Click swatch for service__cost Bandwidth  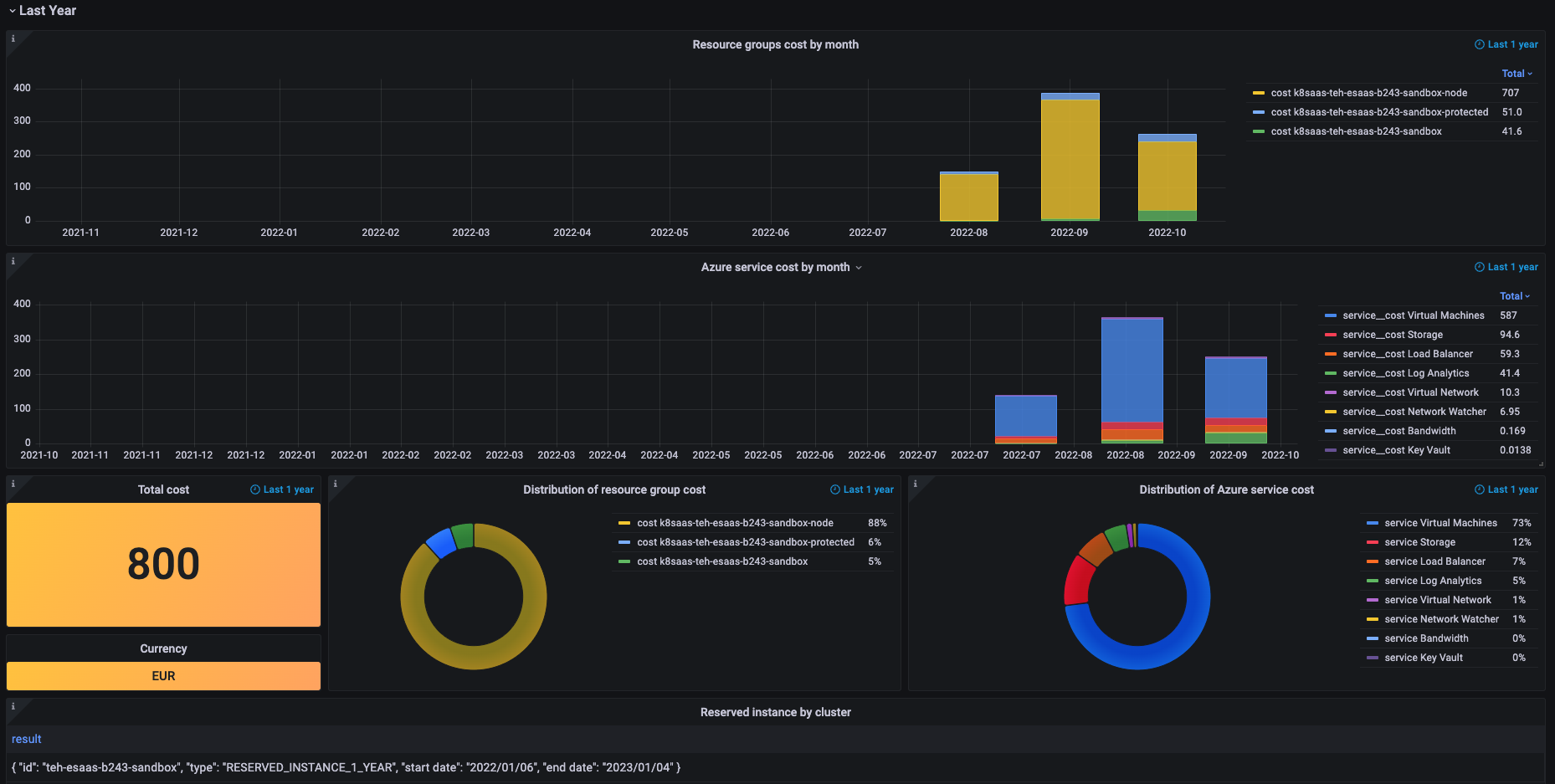tap(1331, 431)
